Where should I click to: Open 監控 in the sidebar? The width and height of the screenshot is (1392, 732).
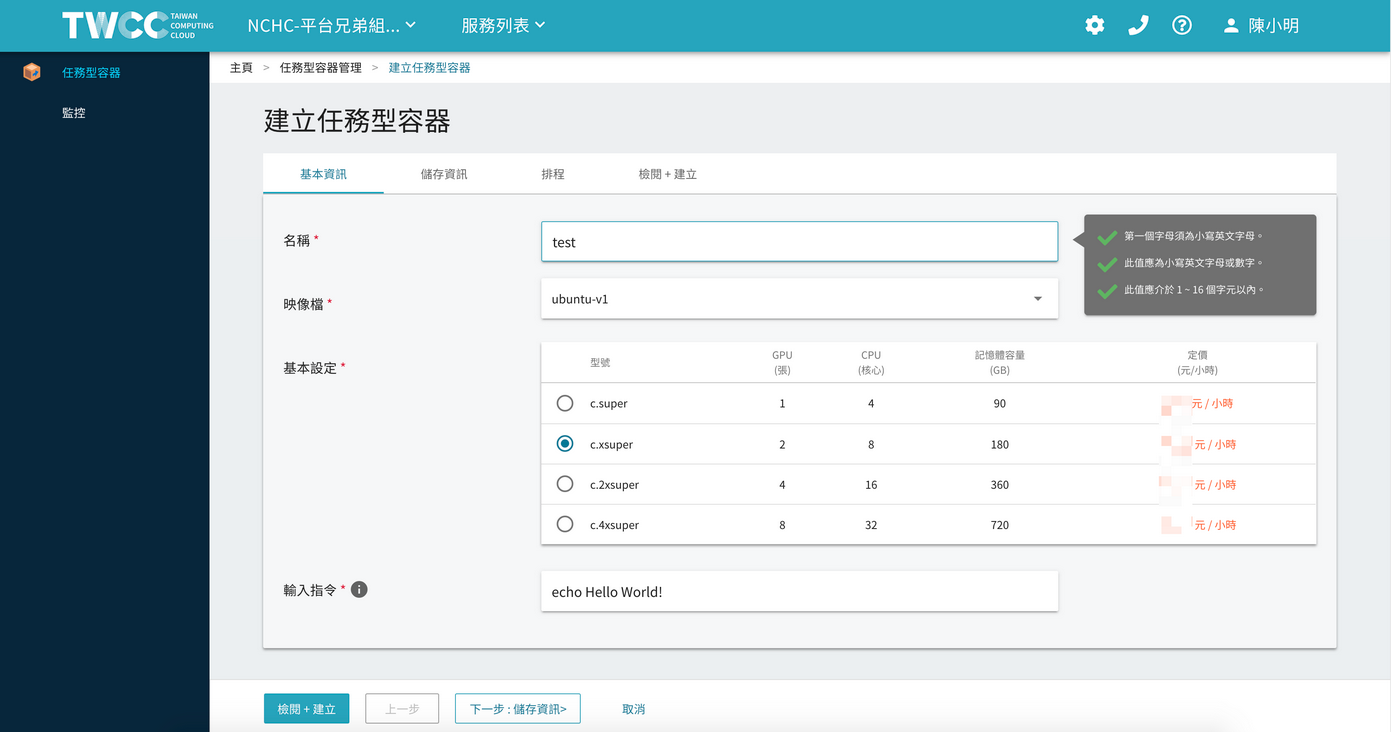click(x=74, y=113)
